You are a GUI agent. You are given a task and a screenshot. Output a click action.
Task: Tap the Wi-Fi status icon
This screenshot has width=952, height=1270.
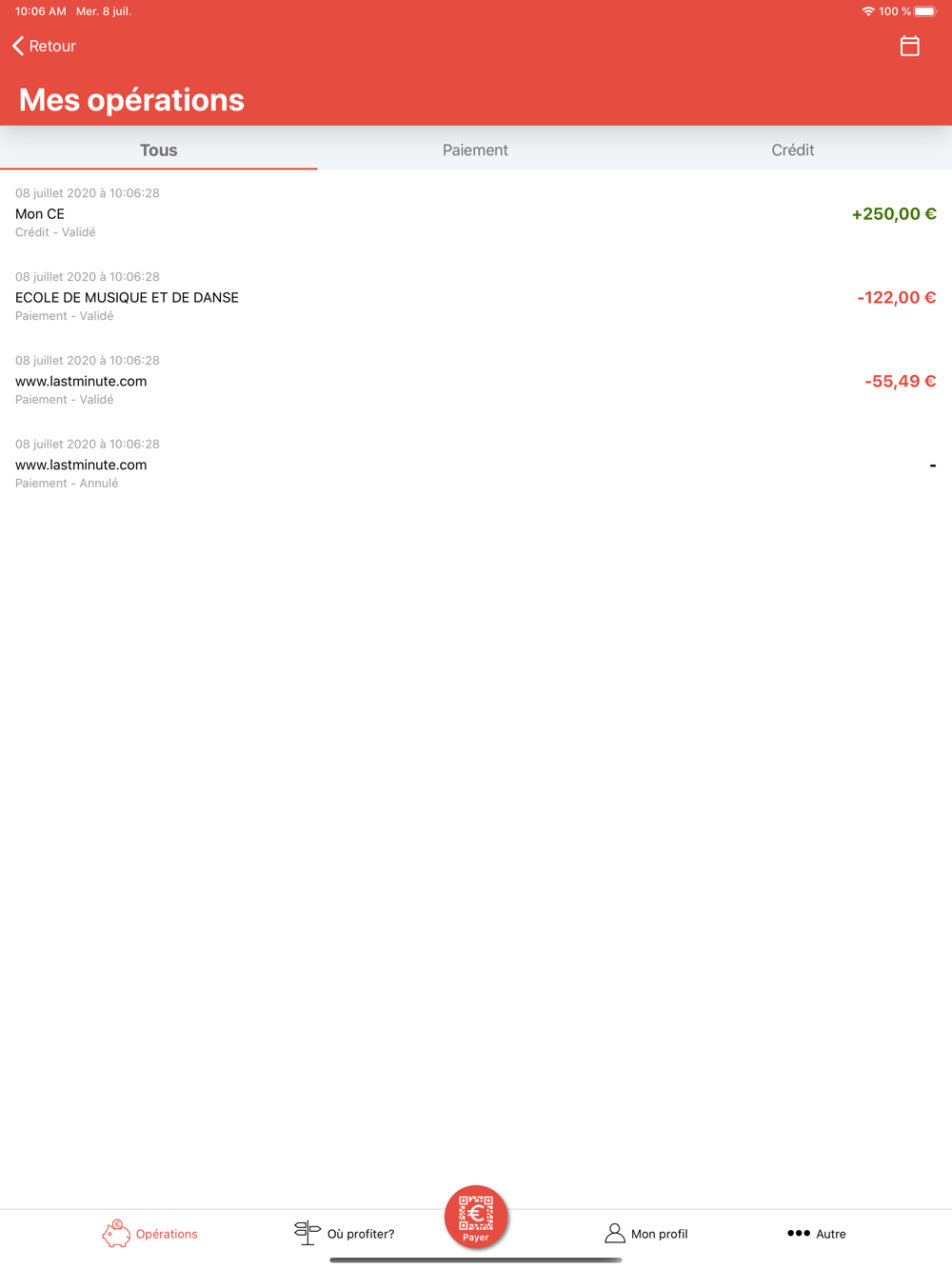[868, 11]
